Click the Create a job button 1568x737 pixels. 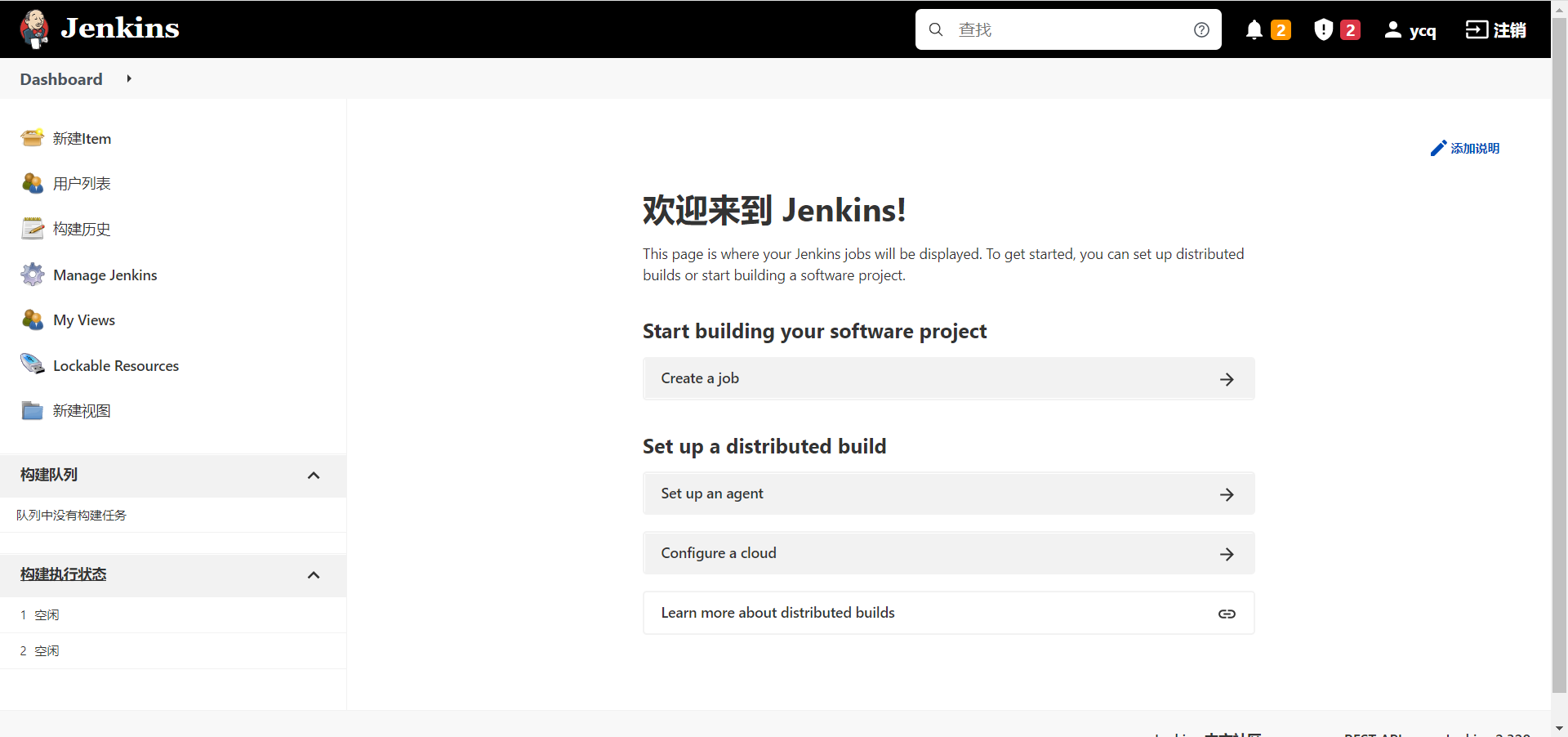[x=948, y=378]
